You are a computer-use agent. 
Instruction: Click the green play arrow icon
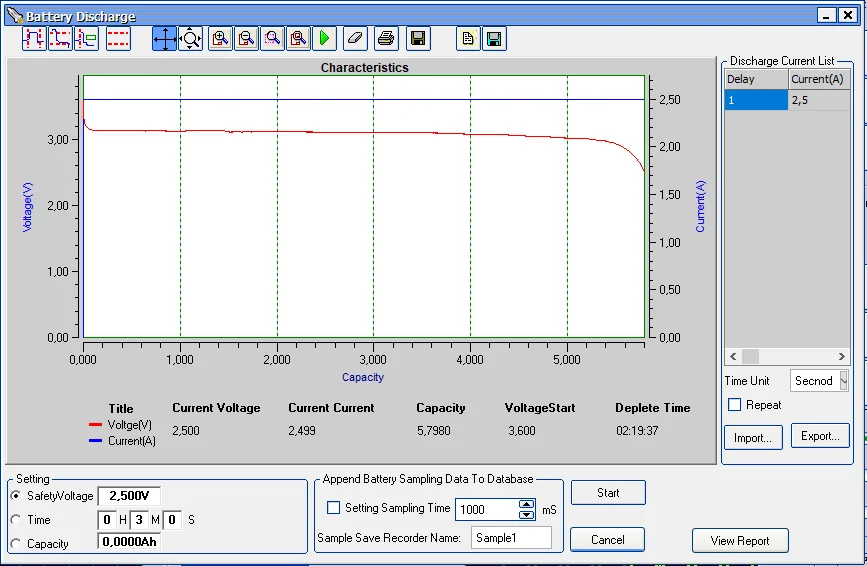coord(324,39)
